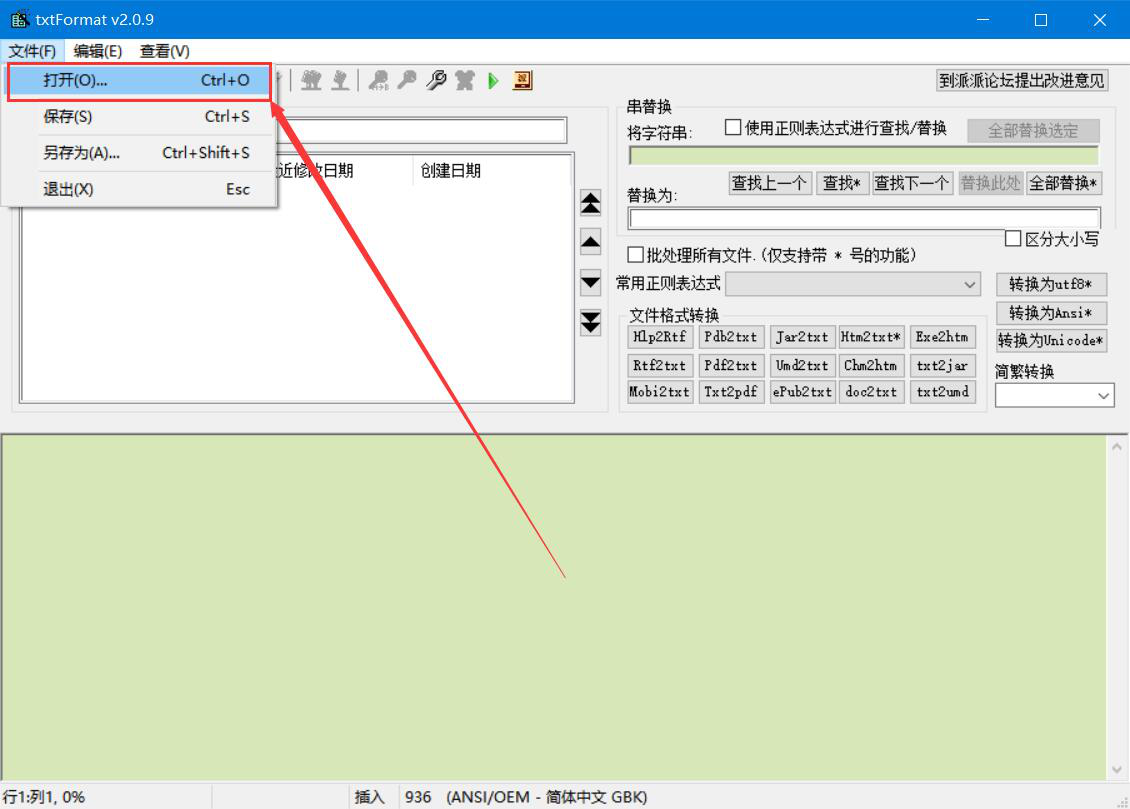Screen dimensions: 1130x809
Task: Click the 转换为Unicode* button
Action: click(x=1051, y=340)
